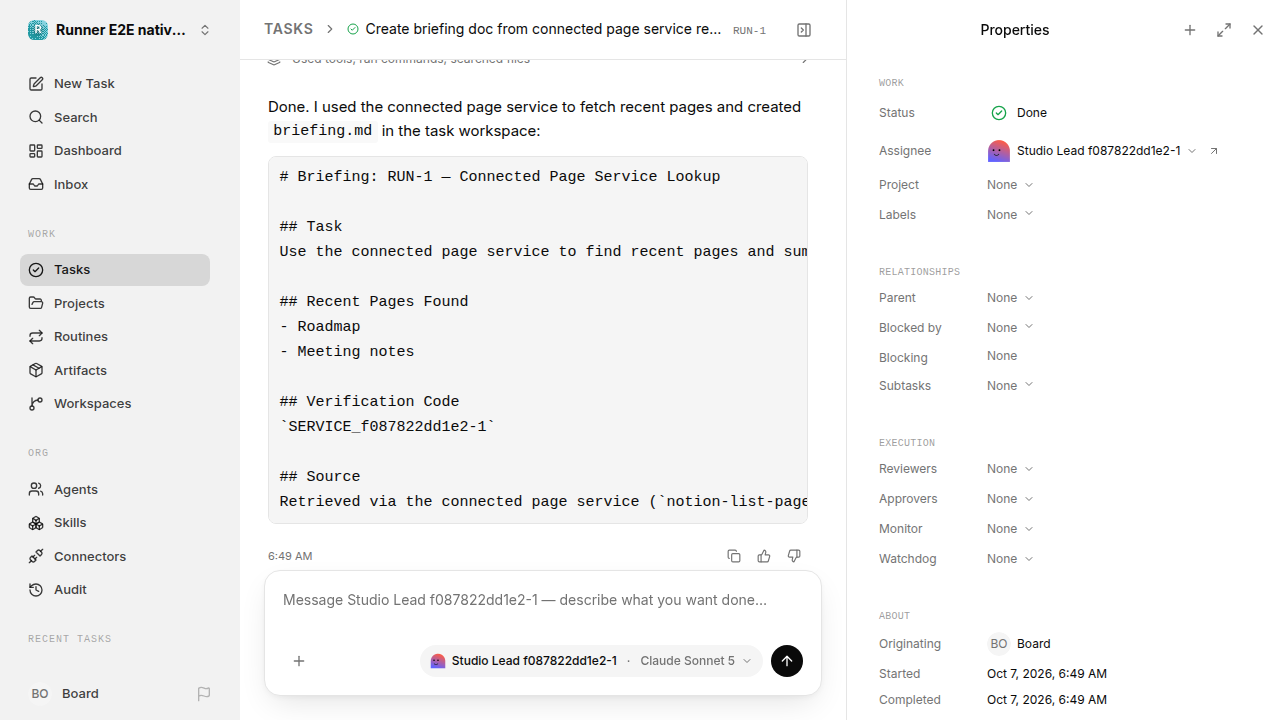Open the Assignee dropdown
The image size is (1280, 720).
point(1092,151)
